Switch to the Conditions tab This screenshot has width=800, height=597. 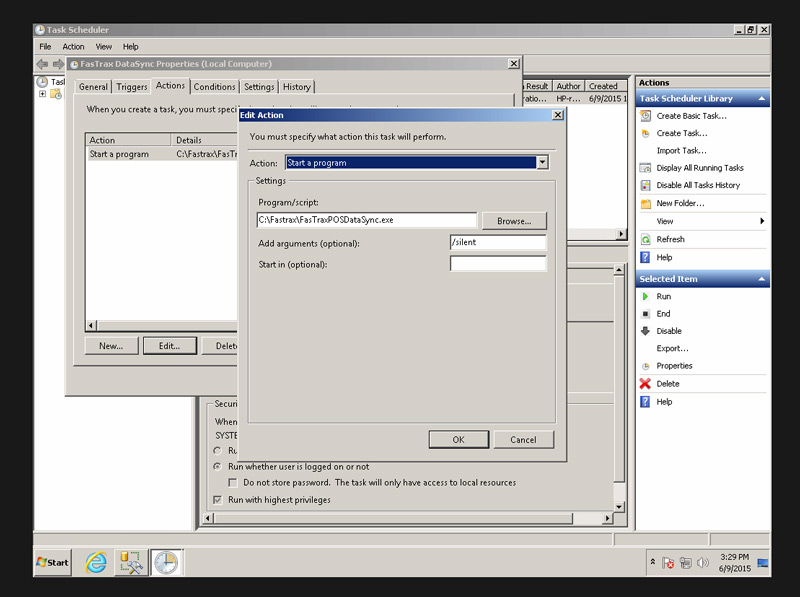[214, 87]
